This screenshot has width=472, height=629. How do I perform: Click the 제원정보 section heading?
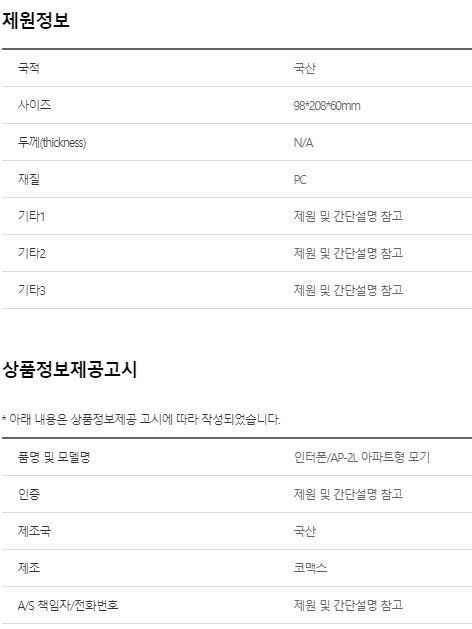pyautogui.click(x=36, y=20)
